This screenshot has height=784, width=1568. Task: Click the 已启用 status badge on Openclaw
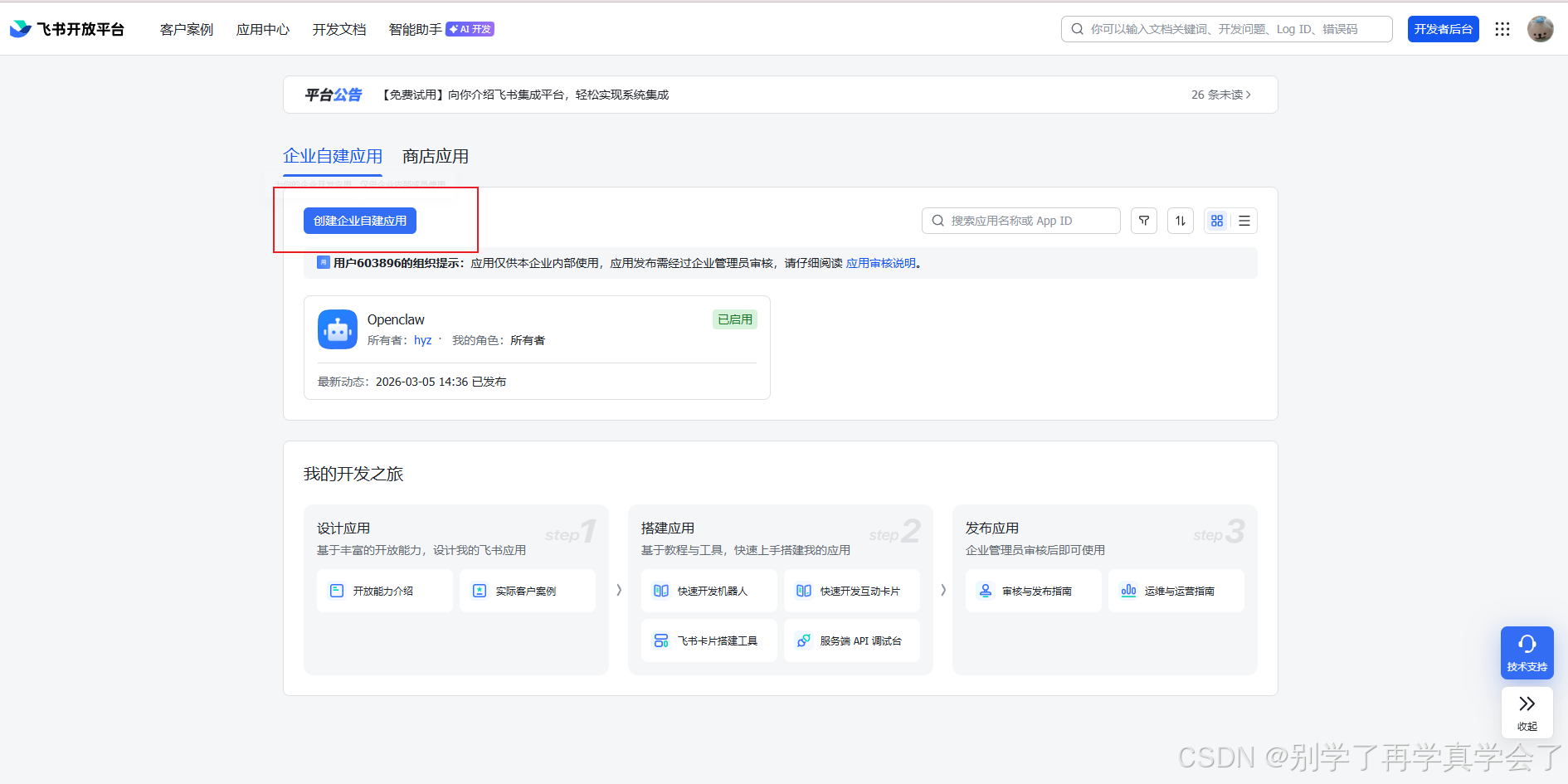tap(733, 319)
